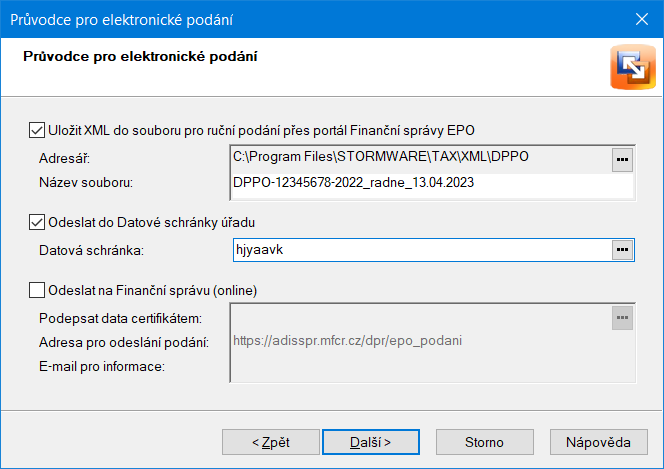
Task: Close the Průvodce dialog with the X
Action: [x=642, y=19]
